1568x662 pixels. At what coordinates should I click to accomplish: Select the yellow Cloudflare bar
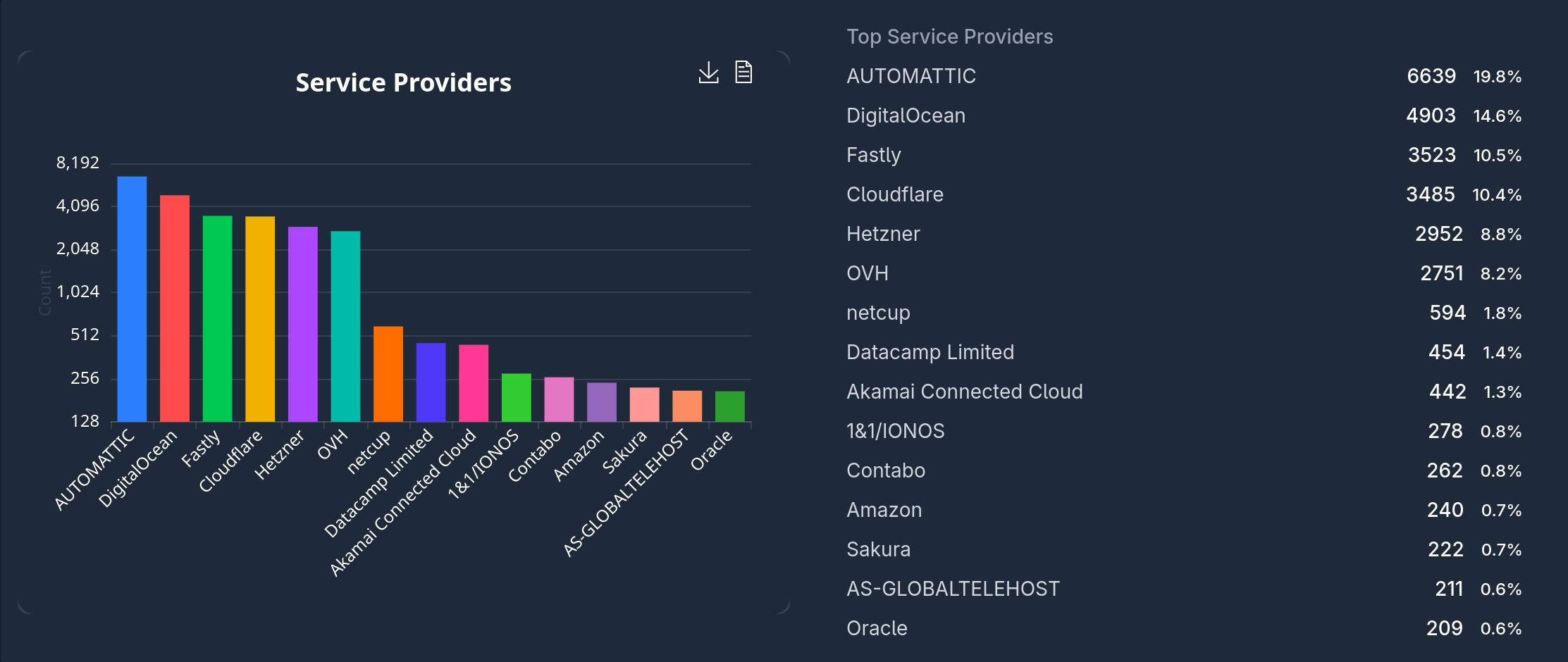(x=260, y=318)
